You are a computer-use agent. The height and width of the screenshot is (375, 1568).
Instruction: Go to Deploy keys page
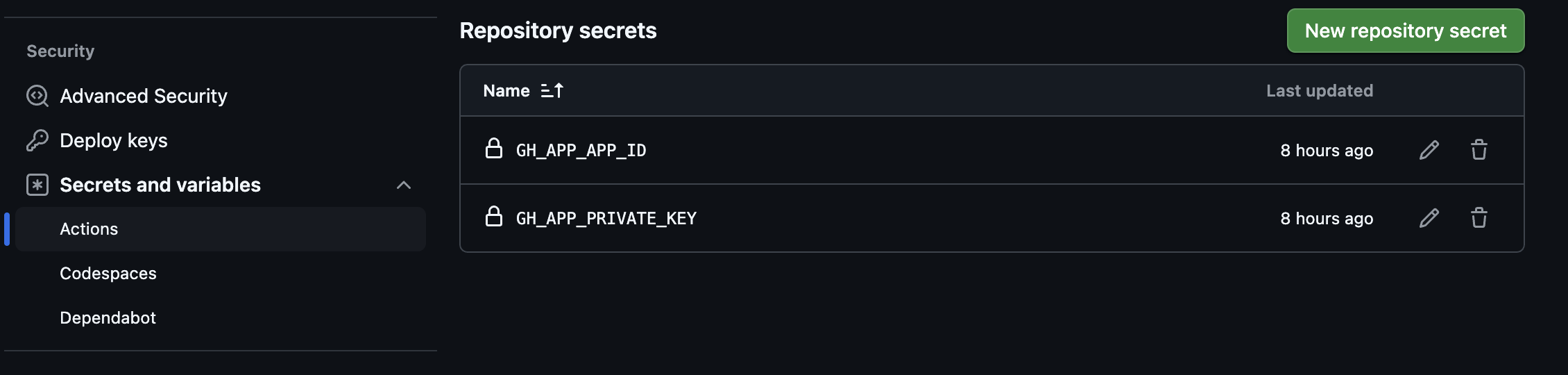[114, 140]
